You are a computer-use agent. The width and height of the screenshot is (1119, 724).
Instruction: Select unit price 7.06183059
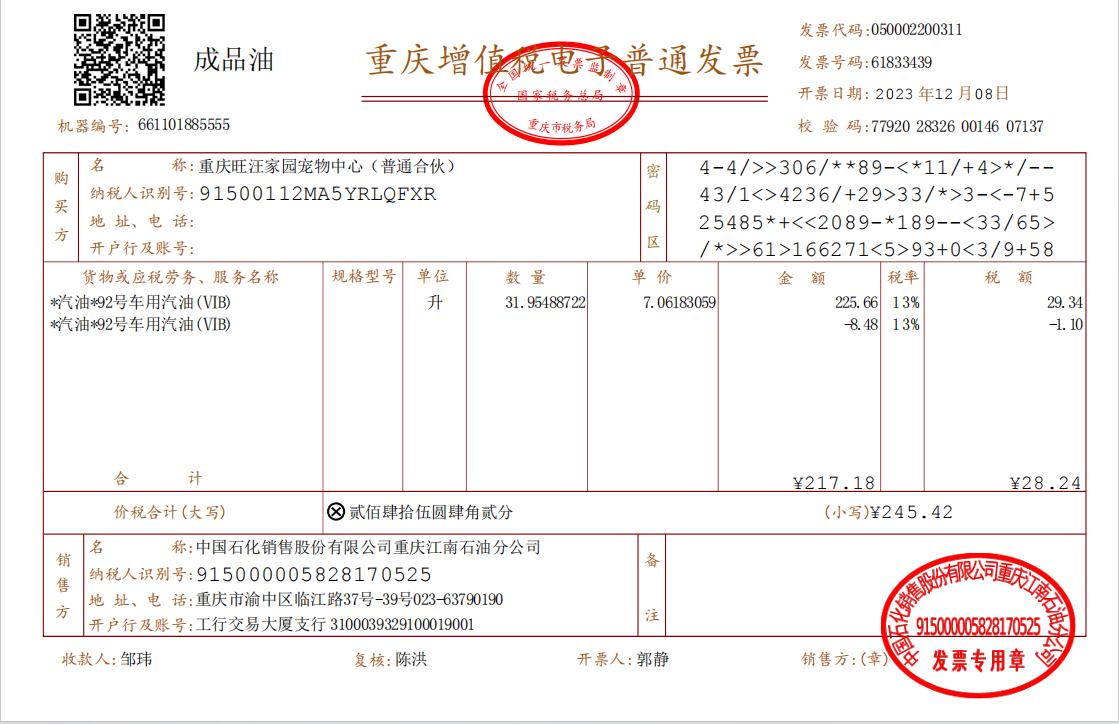(x=679, y=302)
